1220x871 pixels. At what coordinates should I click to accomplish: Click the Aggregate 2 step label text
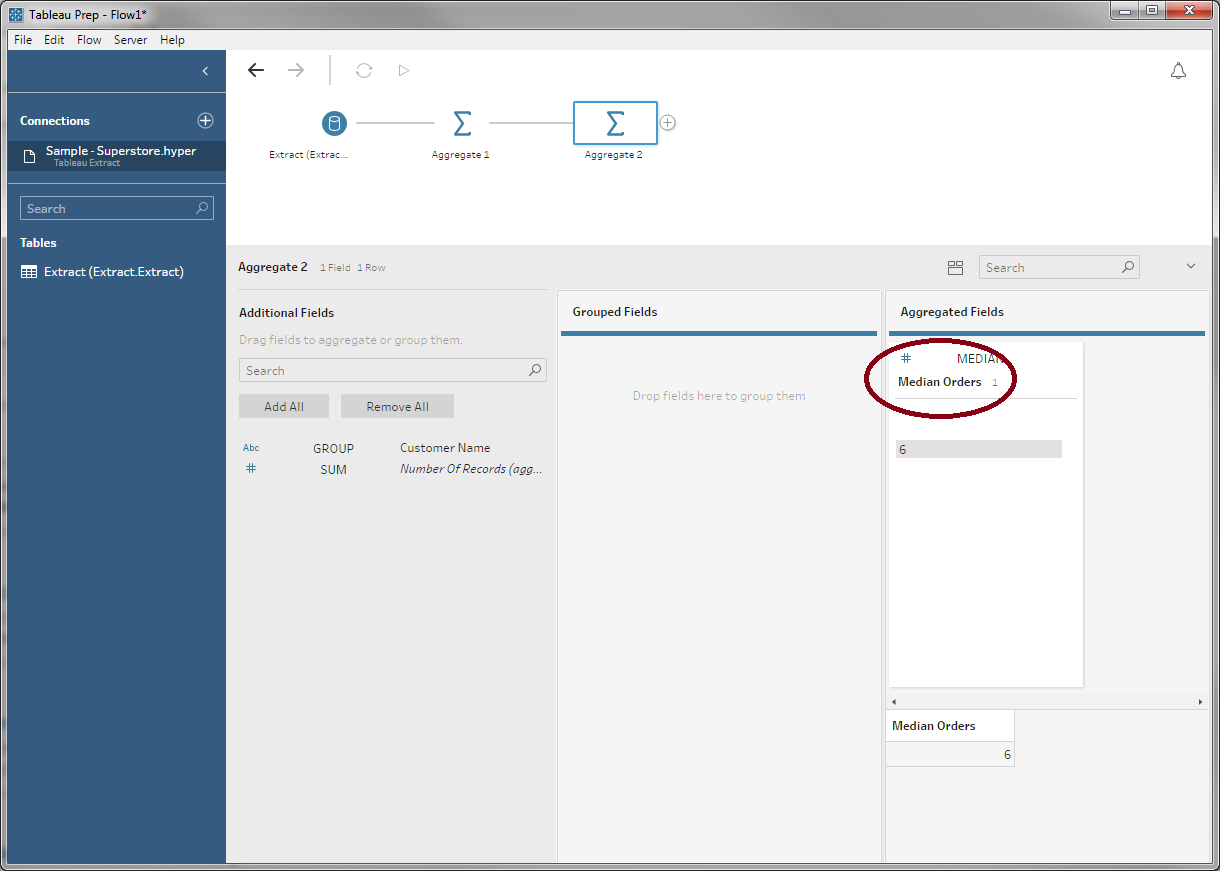614,155
